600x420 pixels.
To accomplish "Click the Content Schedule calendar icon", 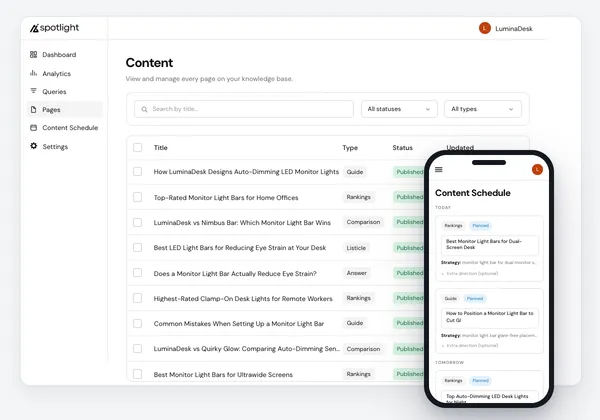I will (x=33, y=128).
